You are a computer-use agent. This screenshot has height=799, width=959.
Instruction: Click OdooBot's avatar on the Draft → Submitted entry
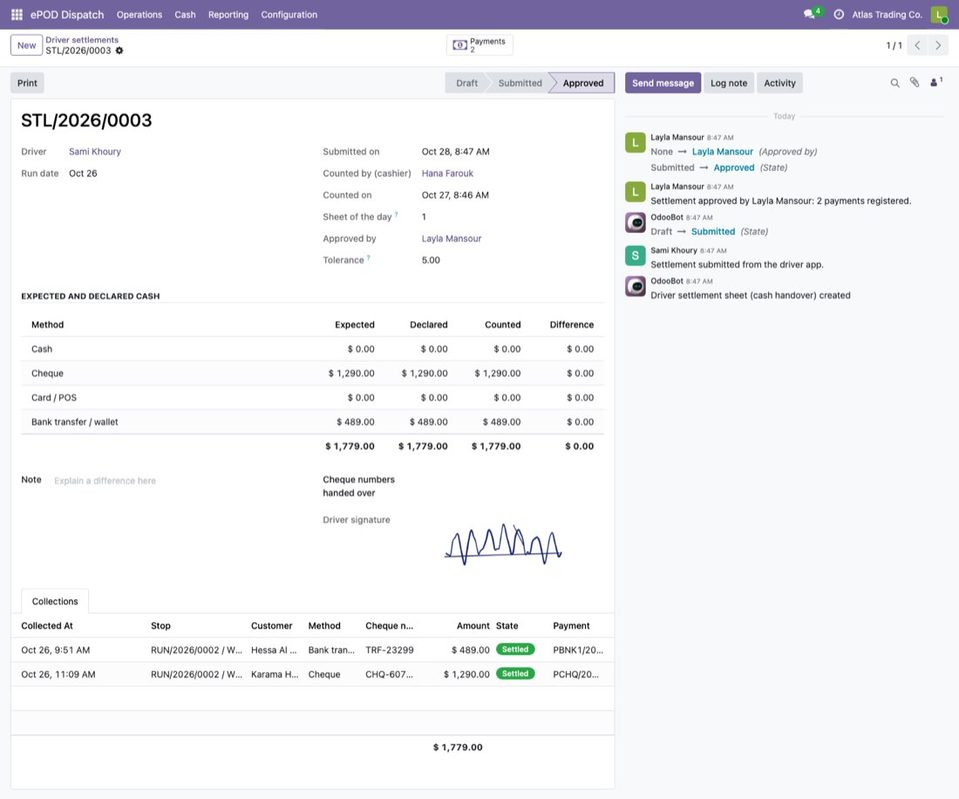(635, 223)
